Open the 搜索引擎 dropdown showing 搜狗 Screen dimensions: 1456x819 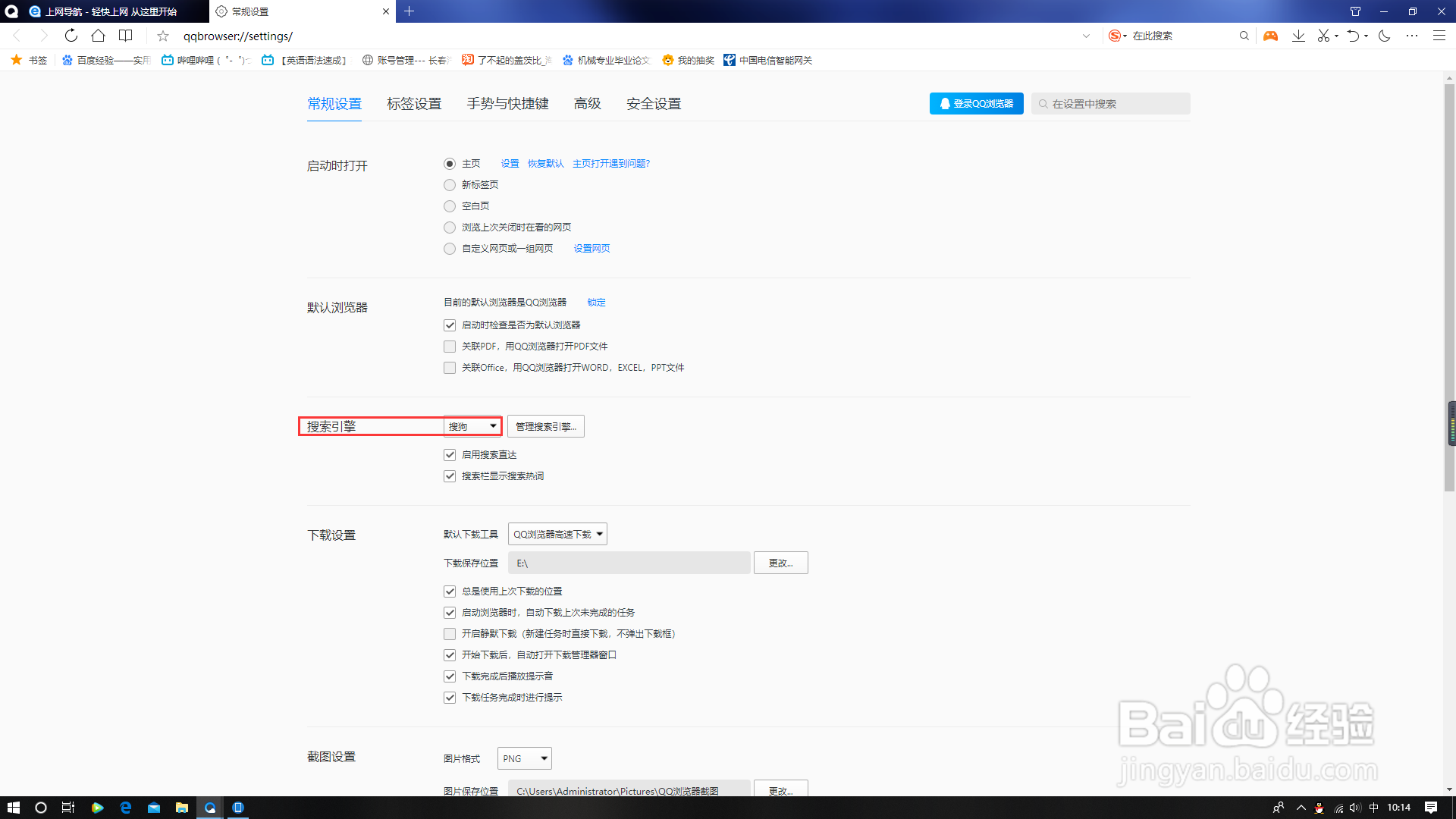pyautogui.click(x=471, y=426)
